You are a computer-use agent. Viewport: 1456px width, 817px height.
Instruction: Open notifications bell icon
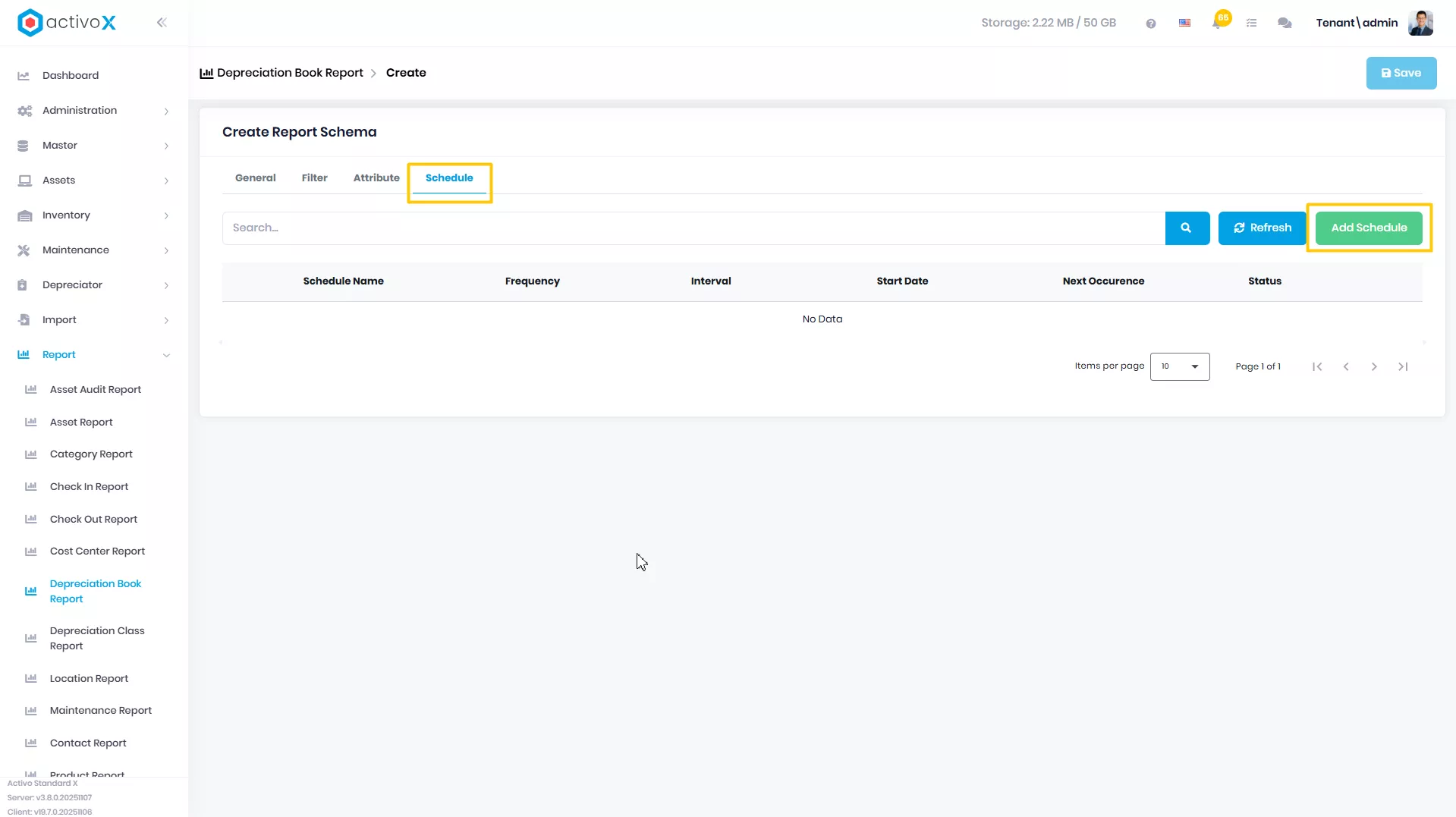tap(1217, 24)
